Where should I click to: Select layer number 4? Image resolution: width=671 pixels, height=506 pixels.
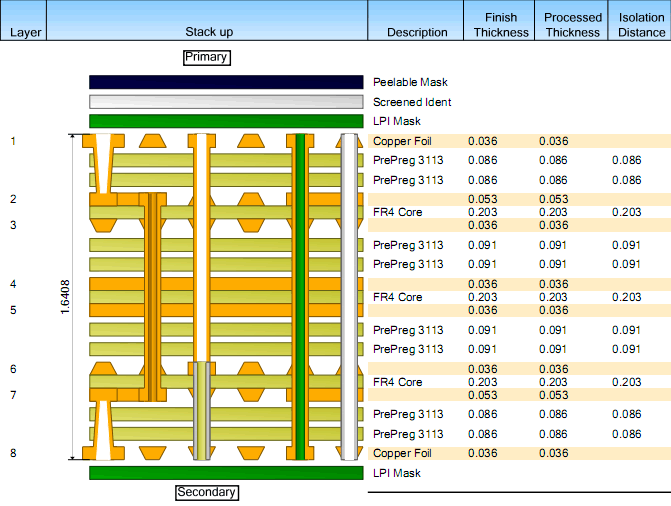coord(13,284)
